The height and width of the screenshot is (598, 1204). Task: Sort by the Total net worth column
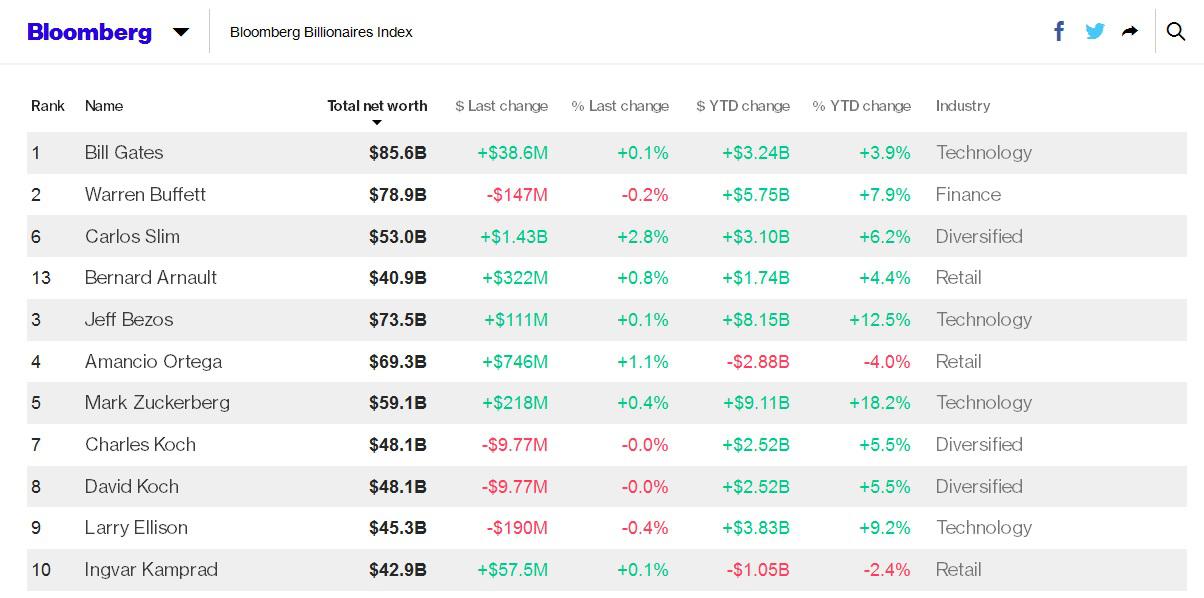pyautogui.click(x=377, y=106)
